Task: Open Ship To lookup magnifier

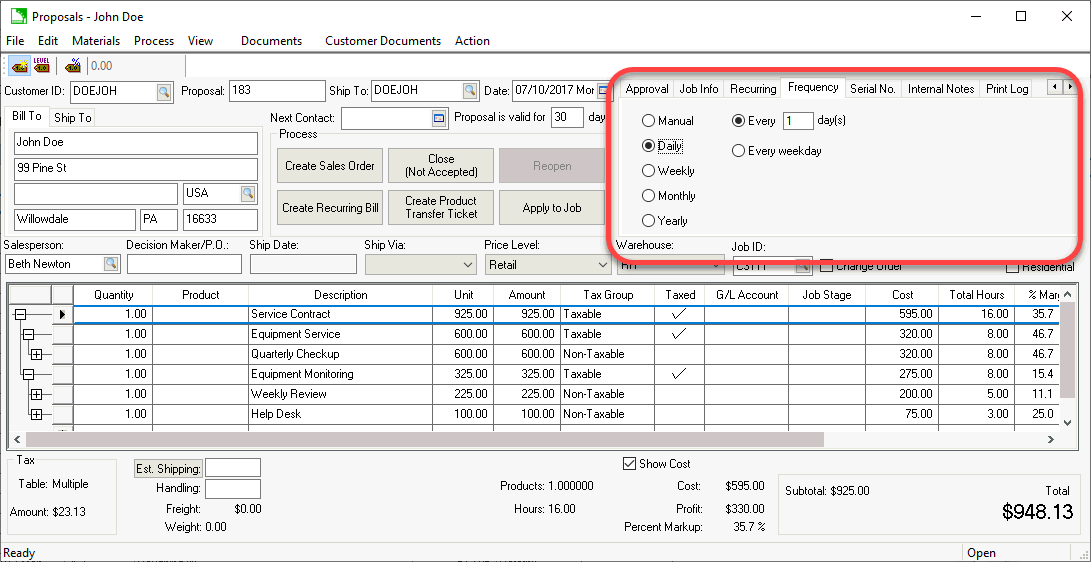Action: [x=469, y=91]
